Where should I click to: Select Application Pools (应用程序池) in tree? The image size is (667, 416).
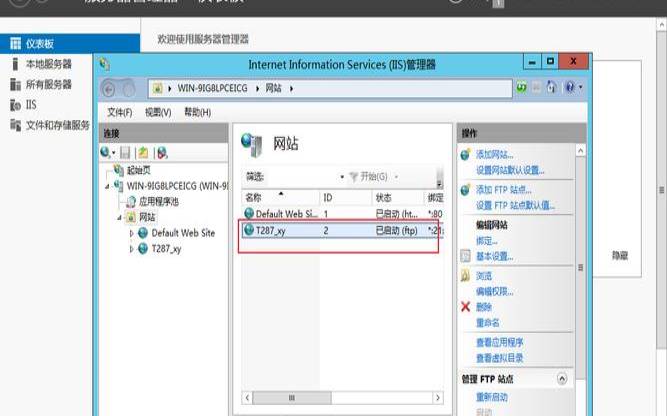[159, 202]
